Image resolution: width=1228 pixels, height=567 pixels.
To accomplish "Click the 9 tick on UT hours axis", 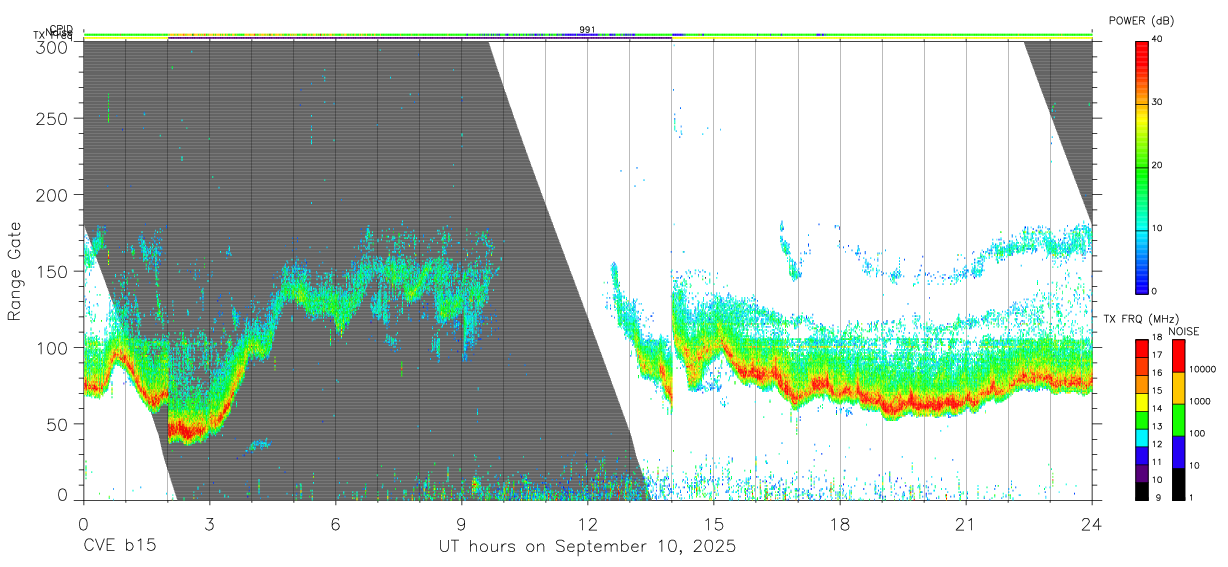I will (x=461, y=524).
